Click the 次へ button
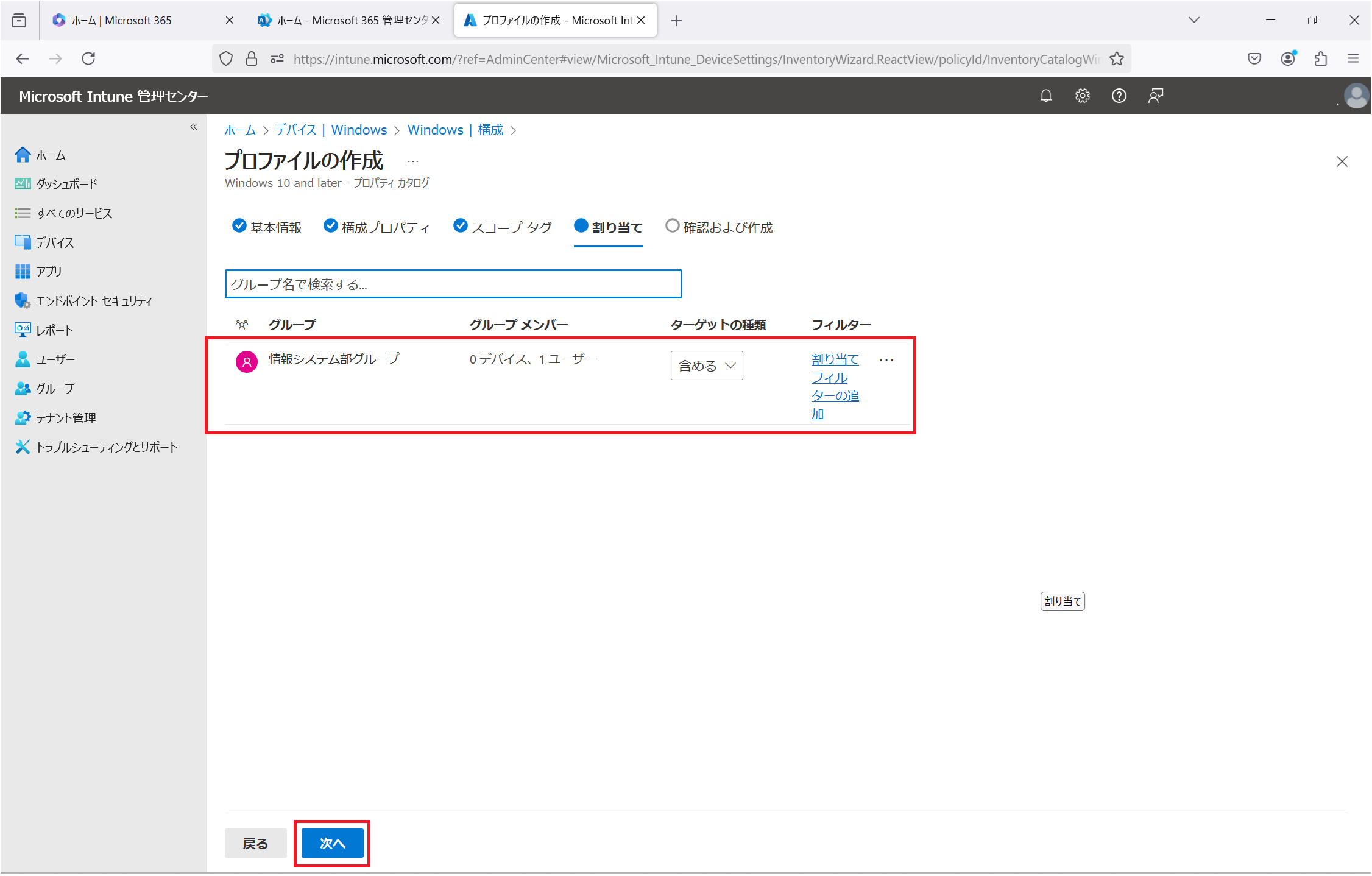Screen dimensions: 1372x876 pyautogui.click(x=332, y=843)
